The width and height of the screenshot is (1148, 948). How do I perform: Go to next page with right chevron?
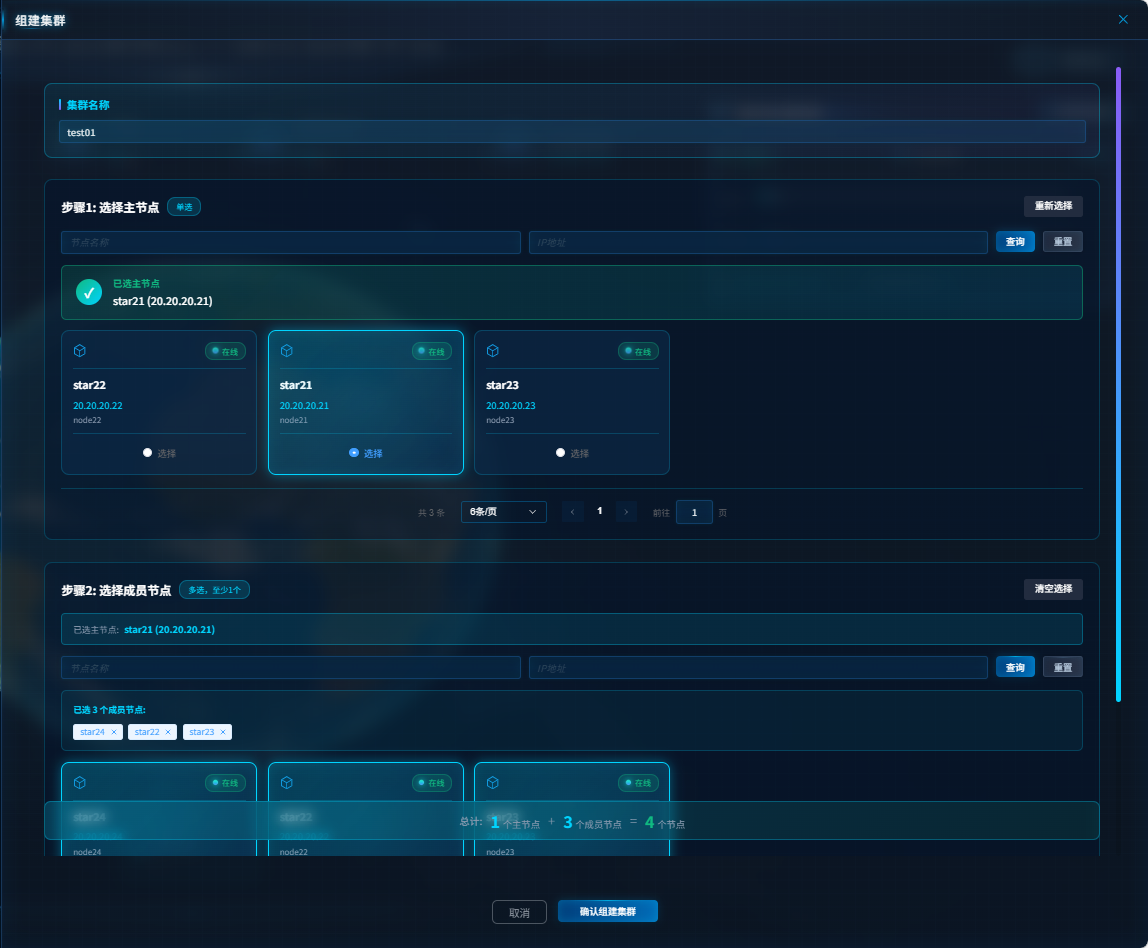(626, 512)
